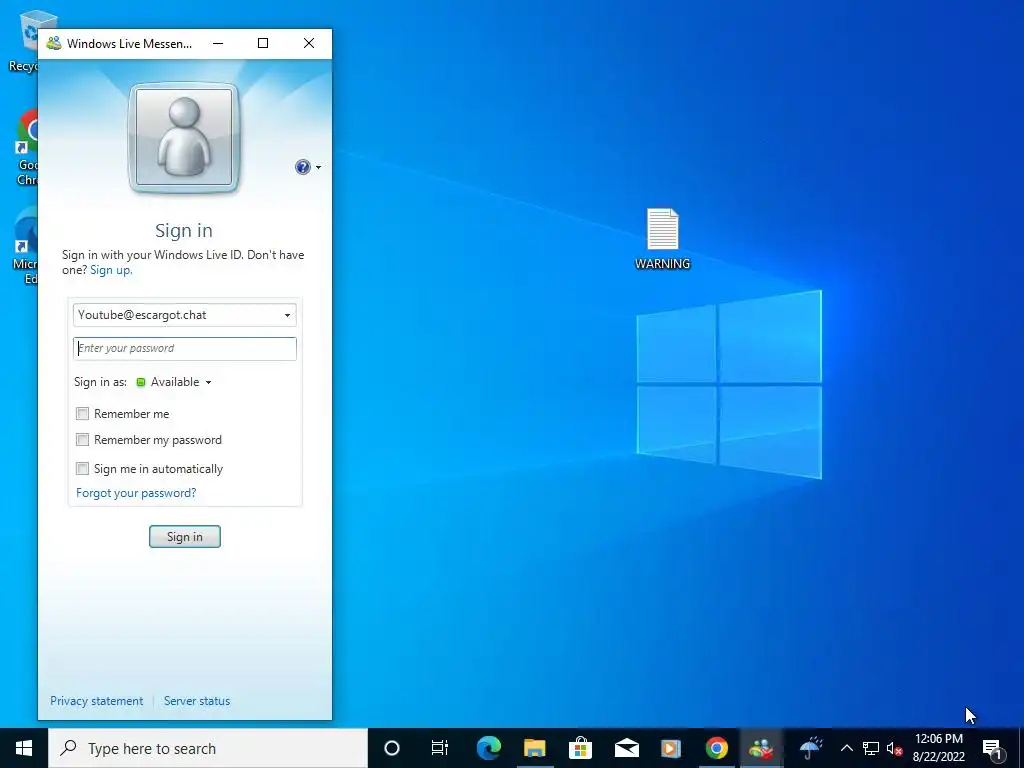Image resolution: width=1024 pixels, height=768 pixels.
Task: Open Forgot your password link
Action: 136,493
